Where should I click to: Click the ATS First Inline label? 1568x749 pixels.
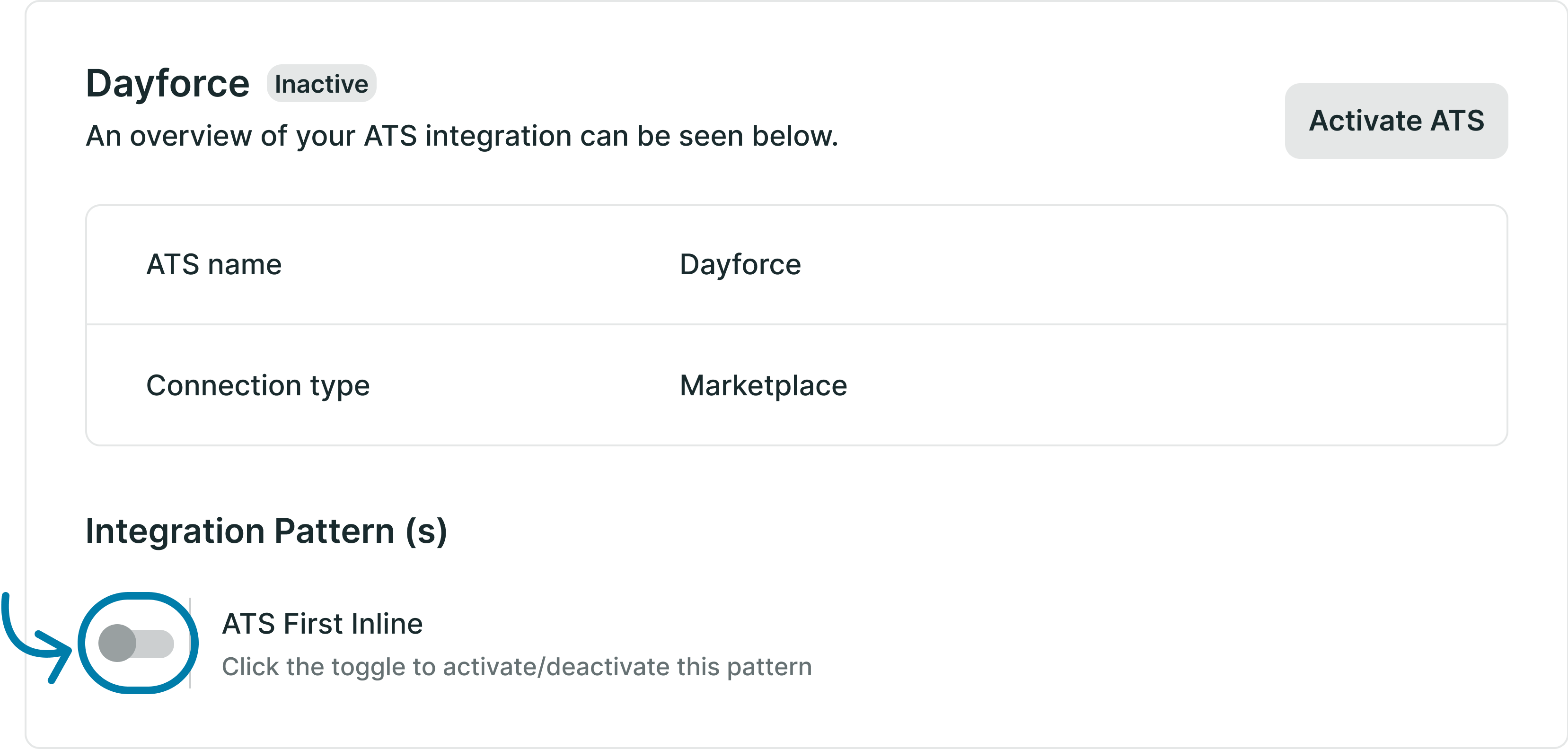point(323,624)
